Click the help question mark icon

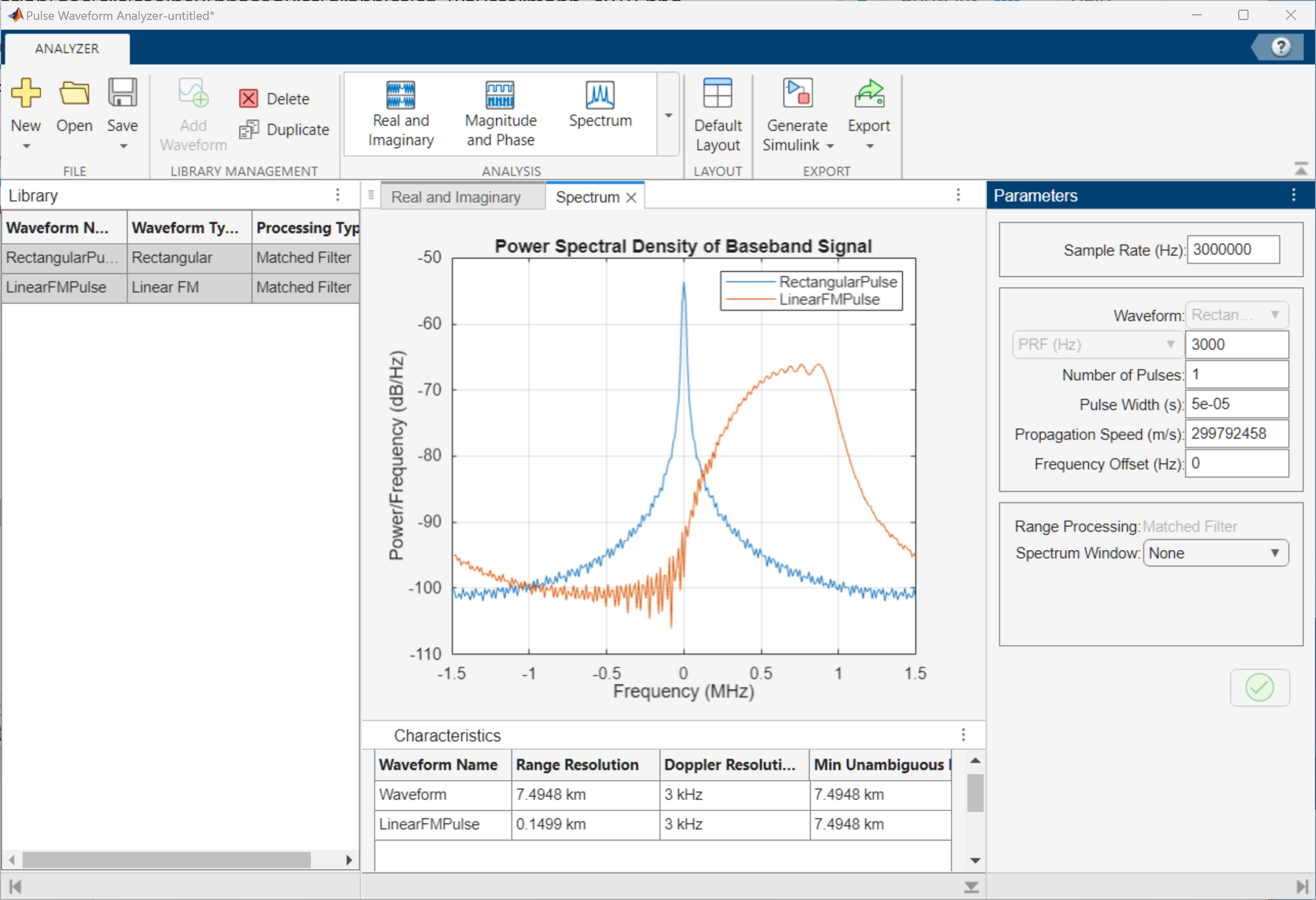[1281, 47]
